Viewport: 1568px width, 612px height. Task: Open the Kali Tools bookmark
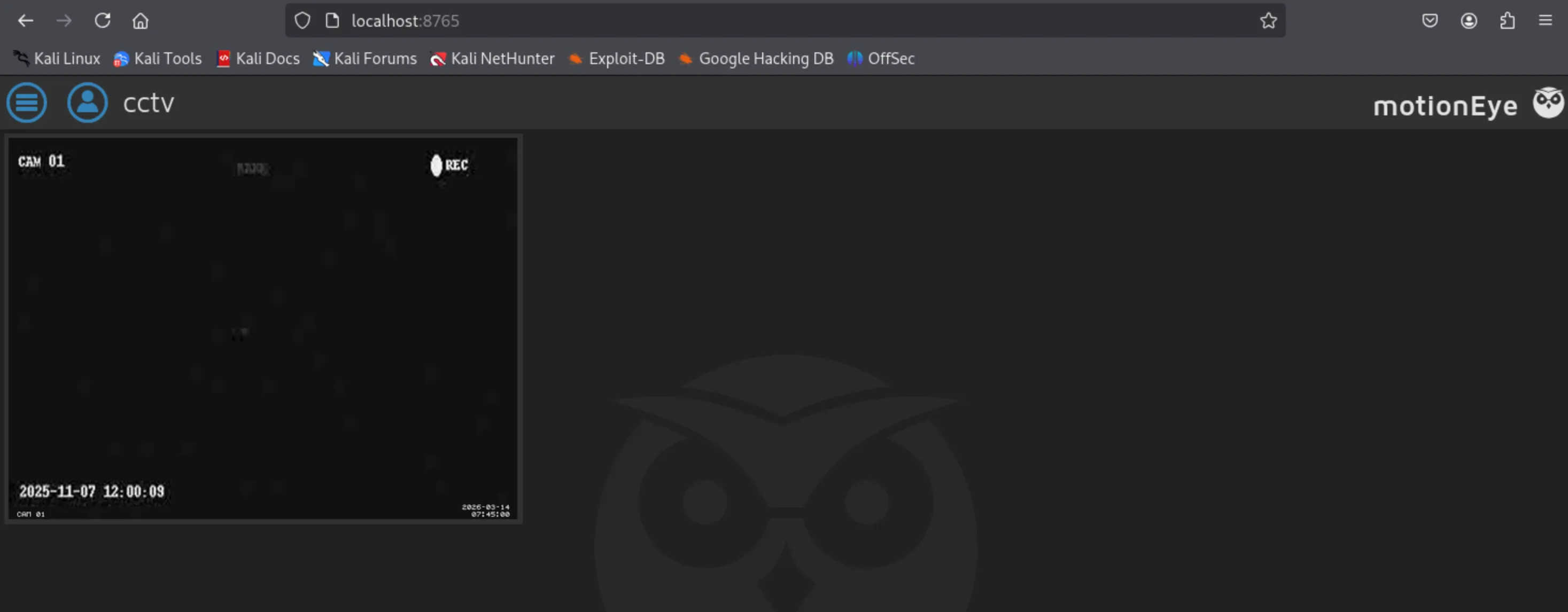(158, 58)
